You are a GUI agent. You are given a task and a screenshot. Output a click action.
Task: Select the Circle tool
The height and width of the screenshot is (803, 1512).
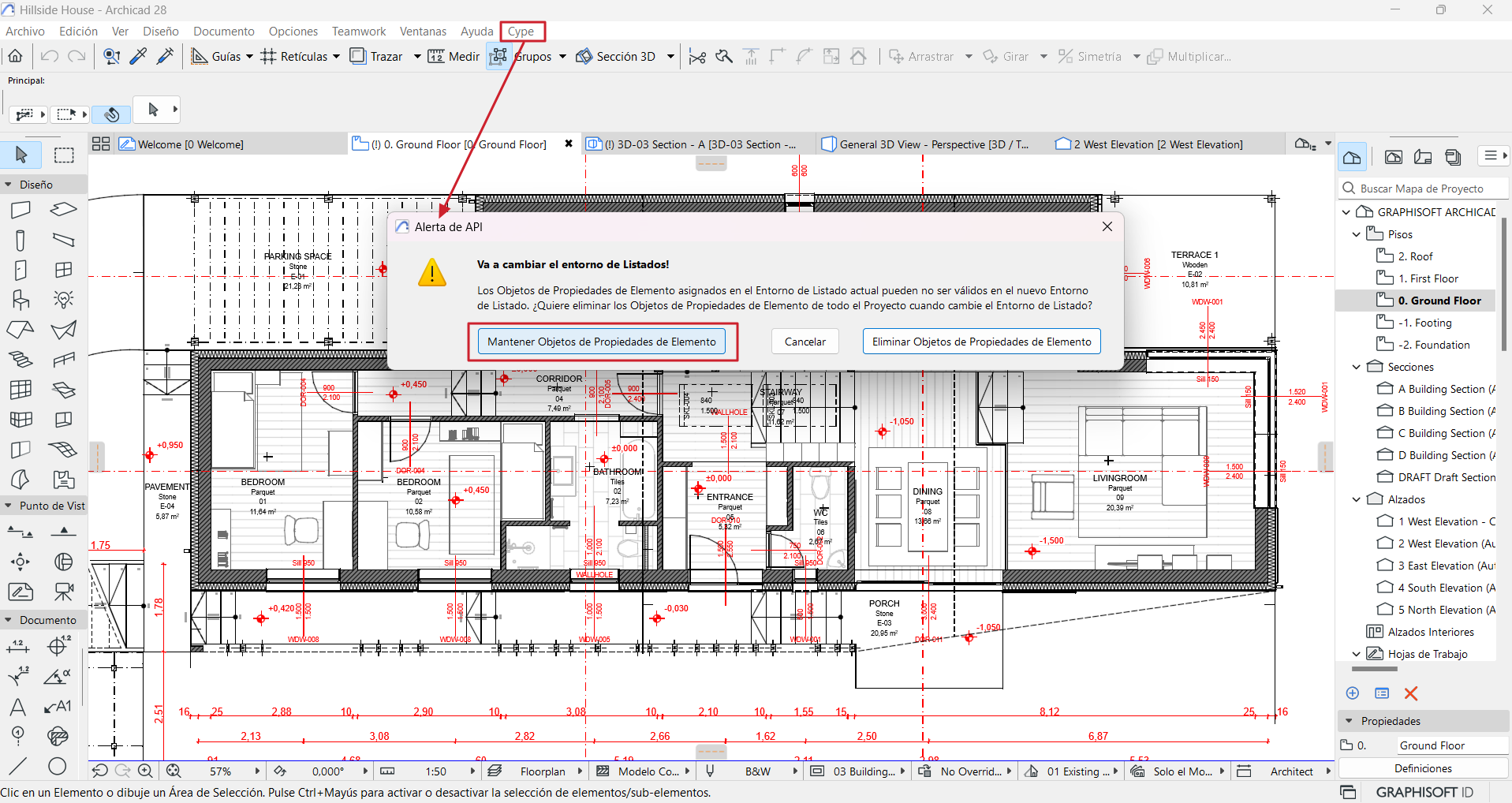coord(58,765)
